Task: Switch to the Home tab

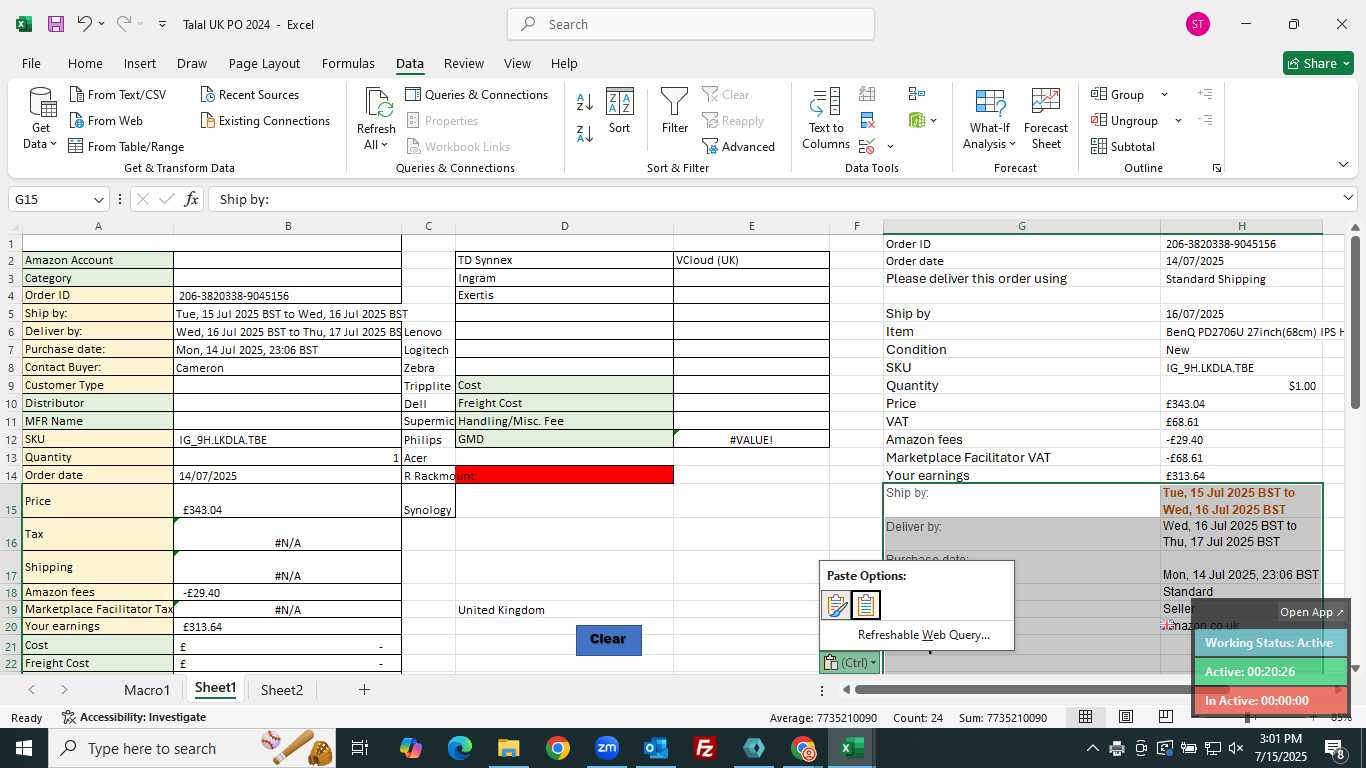Action: [x=85, y=63]
